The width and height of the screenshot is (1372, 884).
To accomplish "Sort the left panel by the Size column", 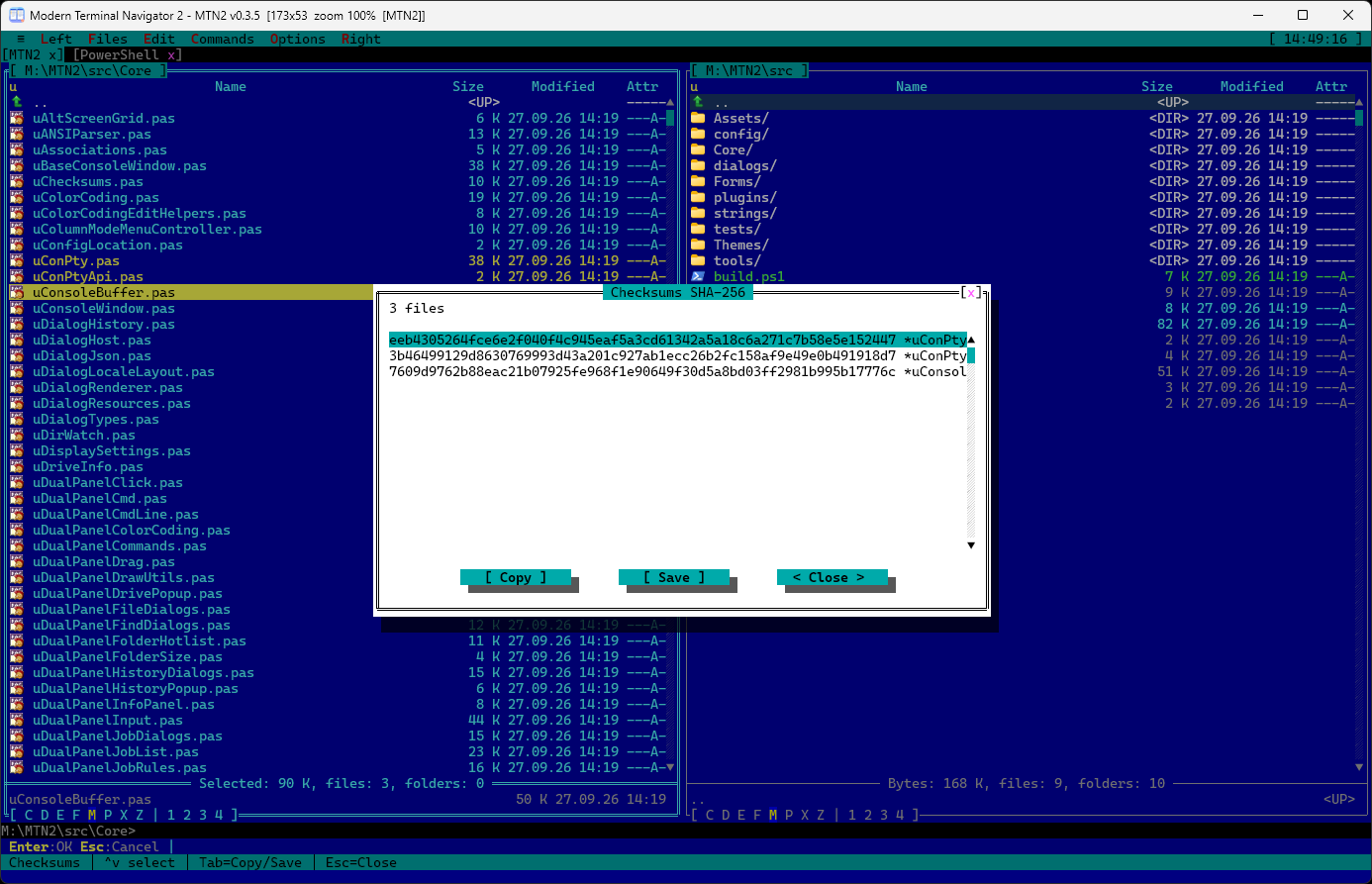I will pyautogui.click(x=468, y=86).
